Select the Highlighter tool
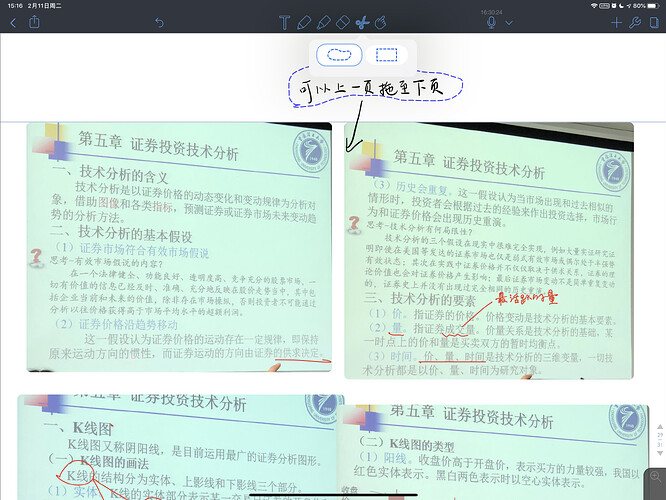The width and height of the screenshot is (666, 500). 324,22
